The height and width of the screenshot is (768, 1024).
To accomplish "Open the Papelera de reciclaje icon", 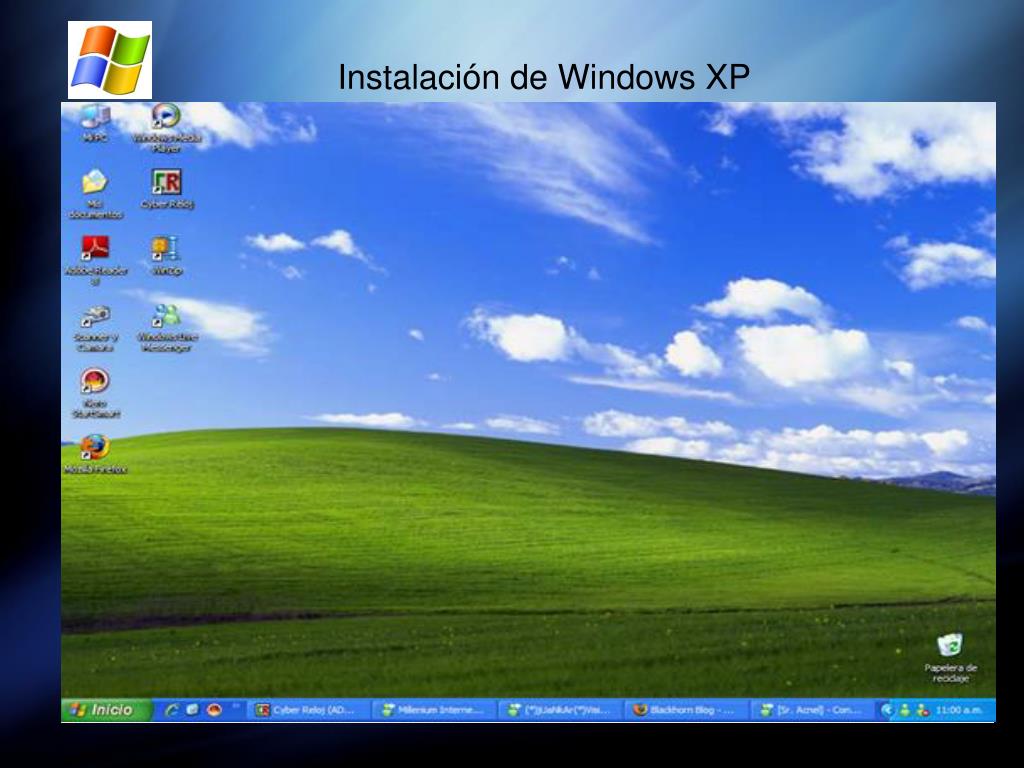I will (950, 658).
